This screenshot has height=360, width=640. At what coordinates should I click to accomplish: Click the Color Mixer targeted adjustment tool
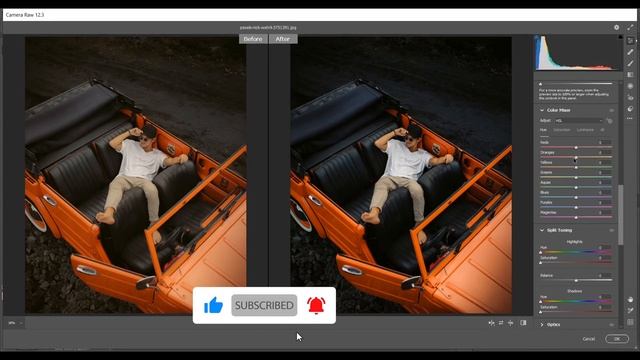point(609,121)
